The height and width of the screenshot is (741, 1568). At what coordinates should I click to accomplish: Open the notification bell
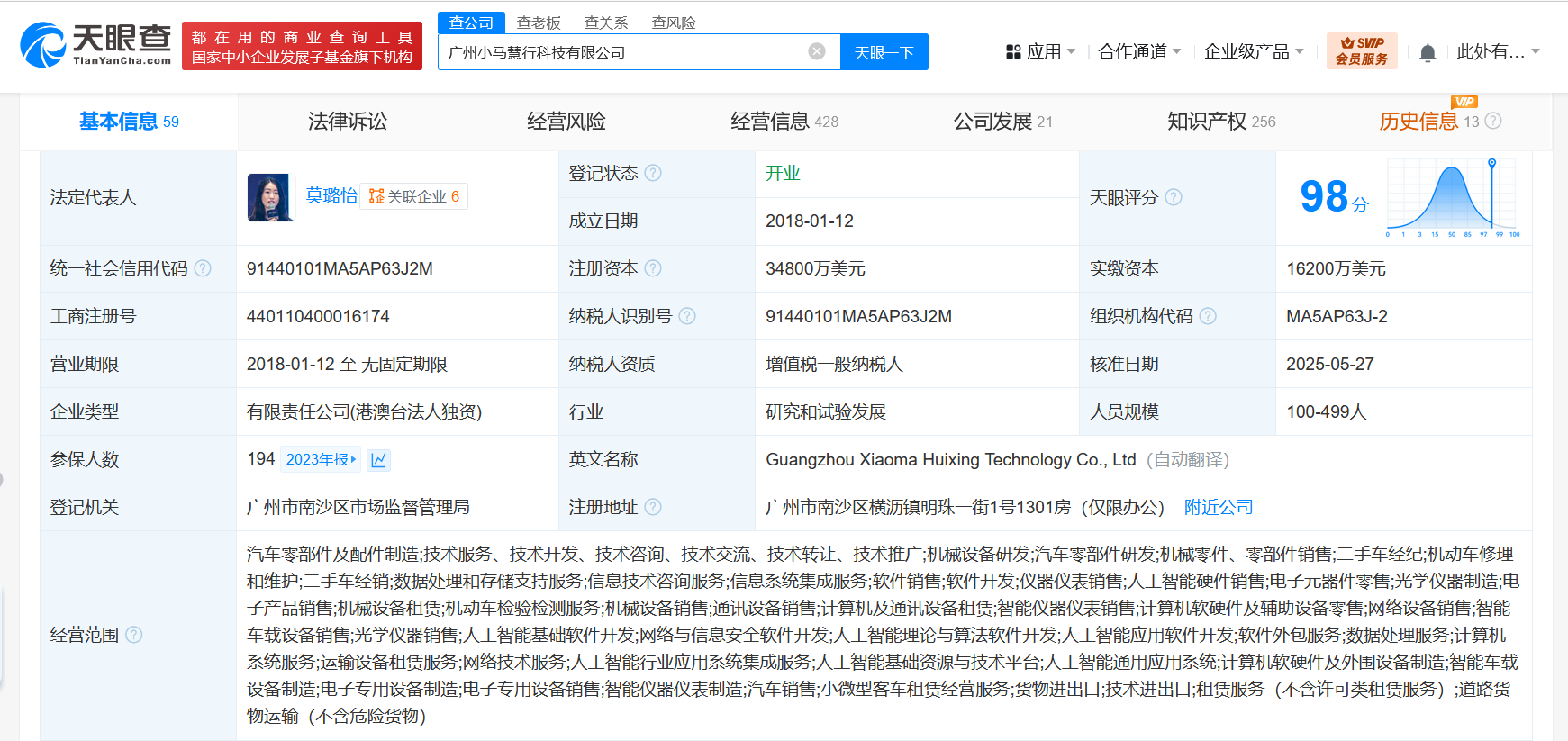coord(1428,52)
